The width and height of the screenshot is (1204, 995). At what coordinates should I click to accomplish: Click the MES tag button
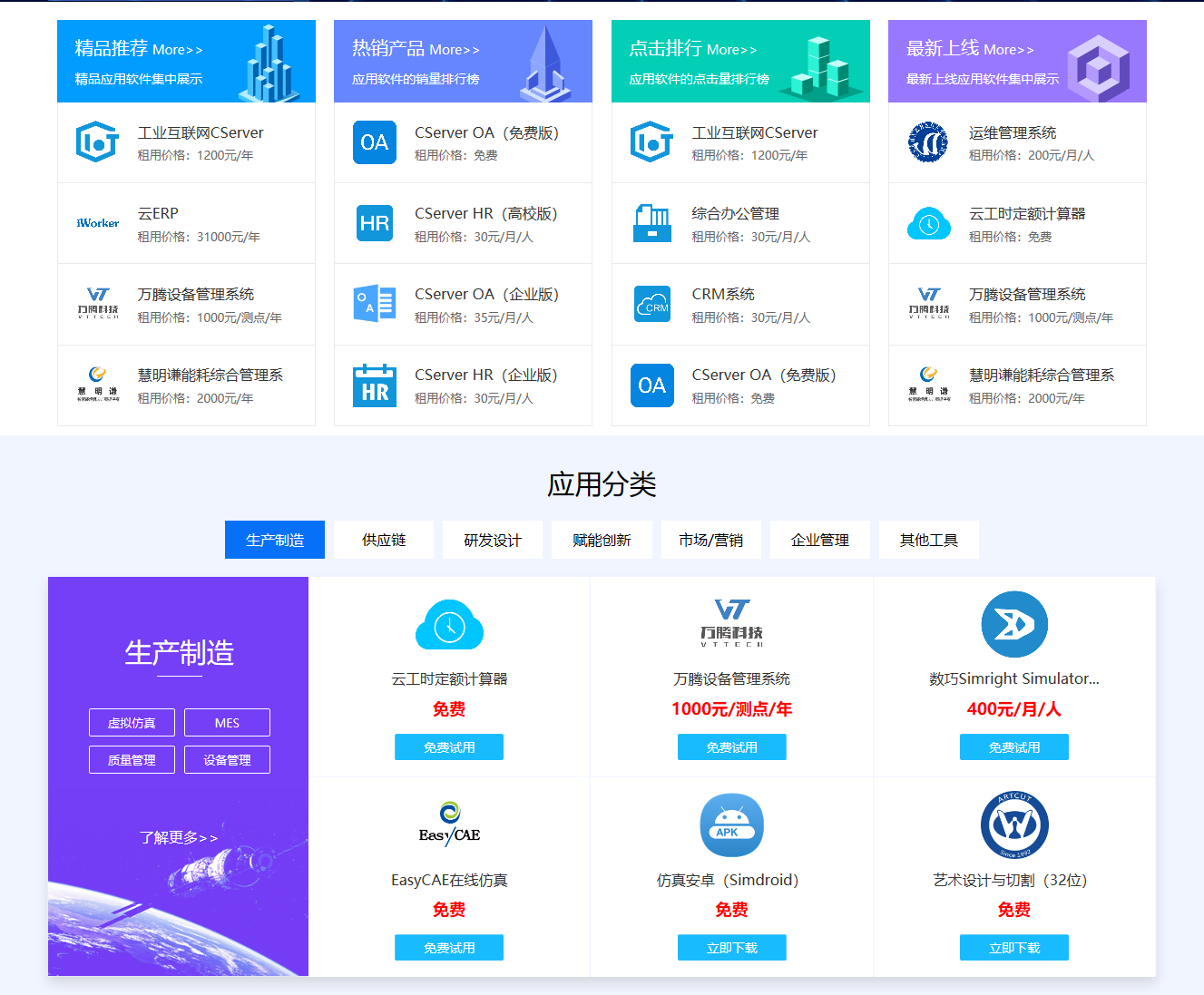(x=227, y=723)
